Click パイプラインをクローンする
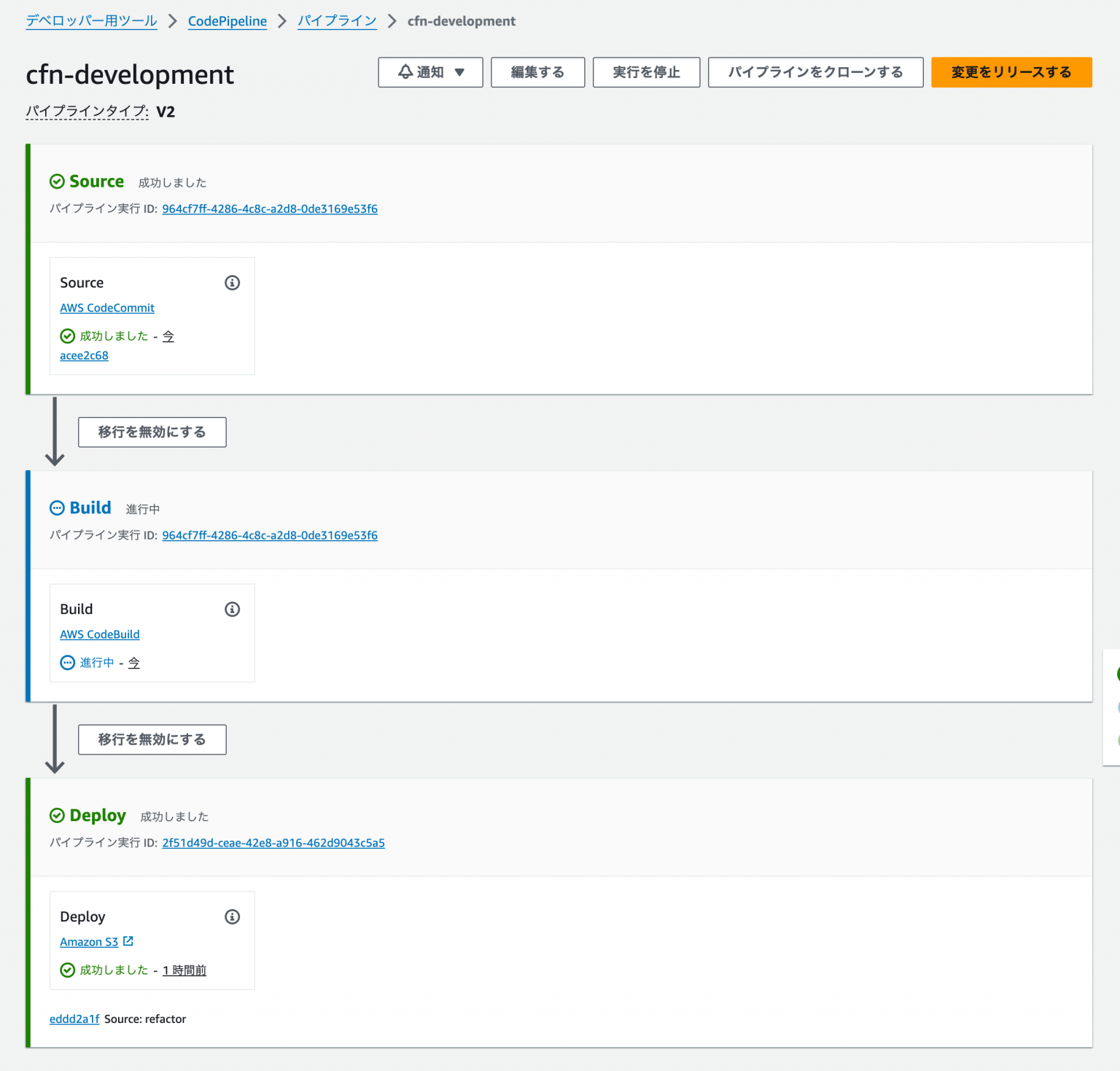 point(814,71)
